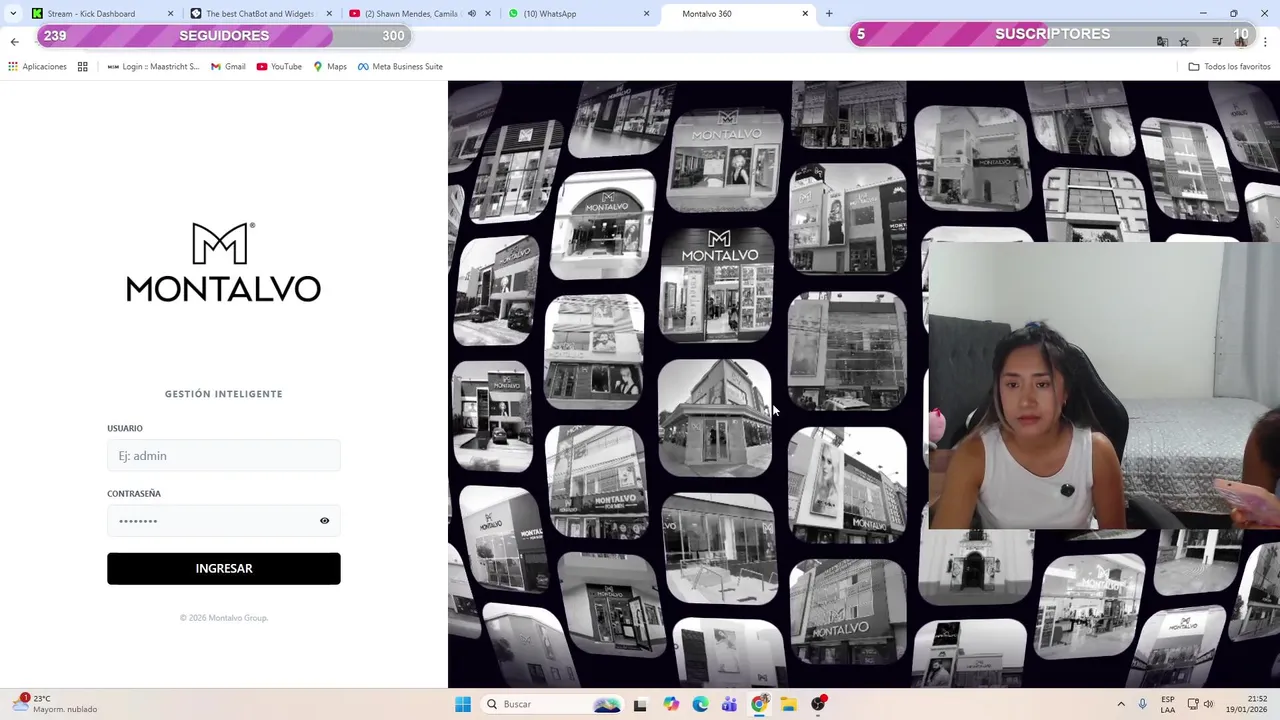Restore down the Chrome window
This screenshot has width=1280, height=720.
coord(1234,14)
